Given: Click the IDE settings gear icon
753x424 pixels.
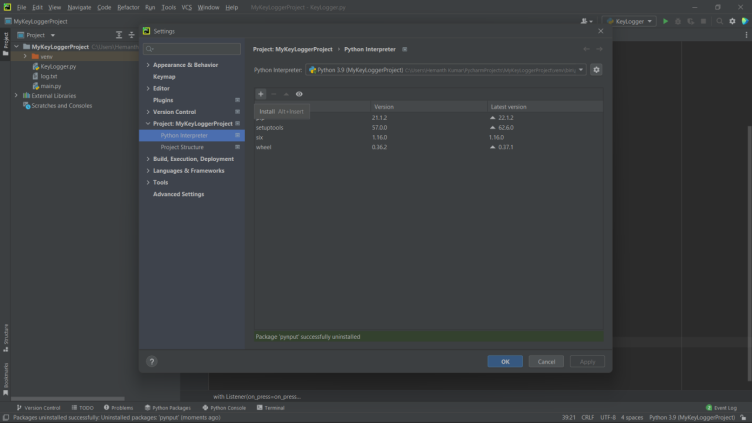Looking at the screenshot, I should click(x=732, y=21).
